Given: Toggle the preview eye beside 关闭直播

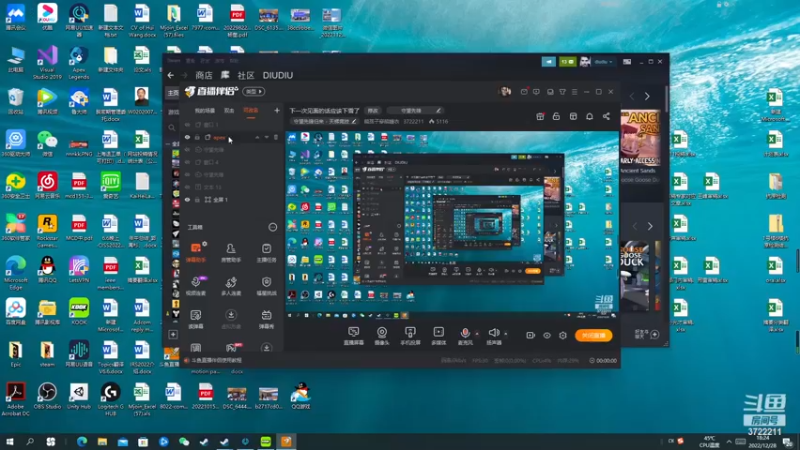Looking at the screenshot, I should 547,335.
